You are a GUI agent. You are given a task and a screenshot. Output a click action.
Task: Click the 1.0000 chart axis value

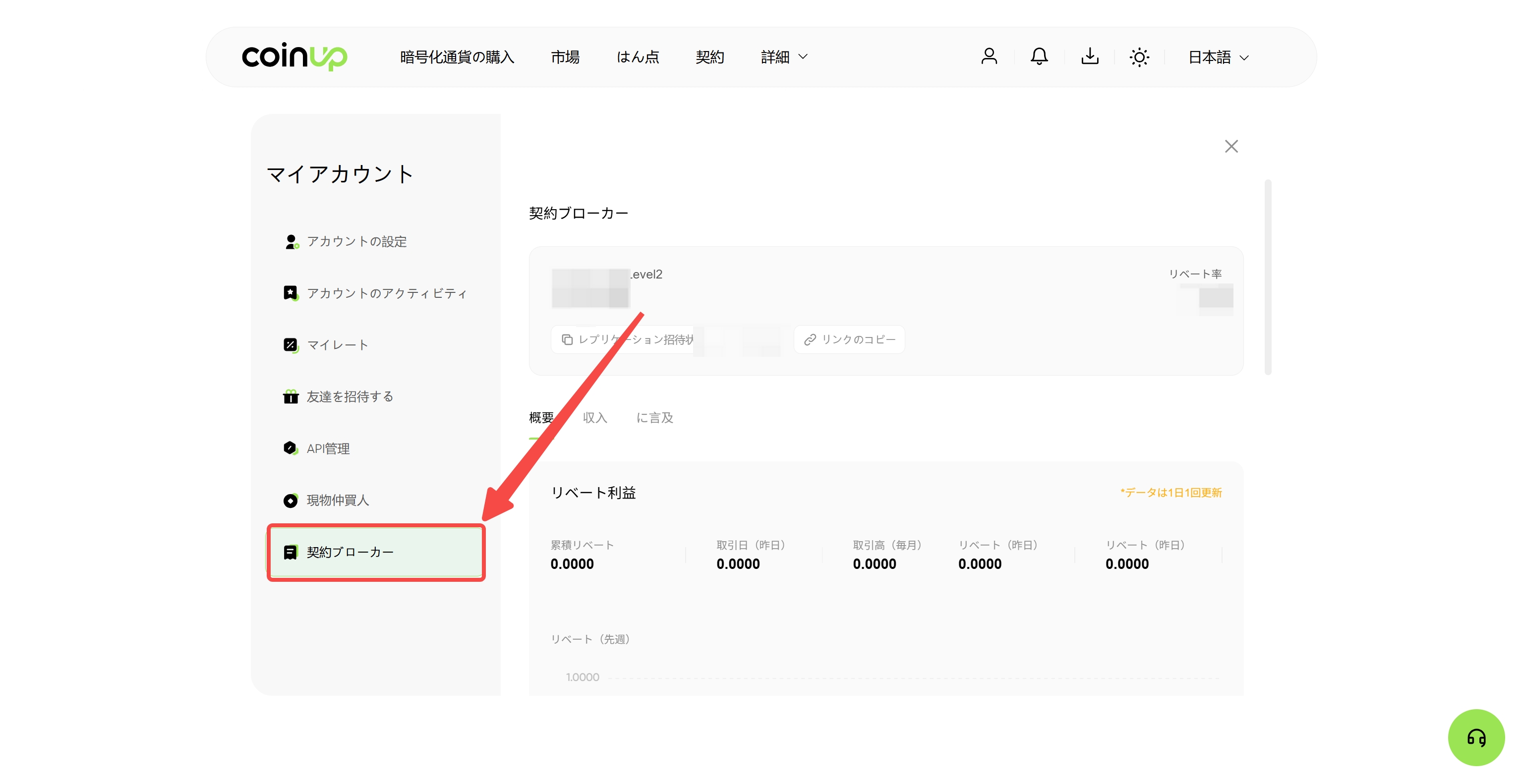[x=583, y=677]
